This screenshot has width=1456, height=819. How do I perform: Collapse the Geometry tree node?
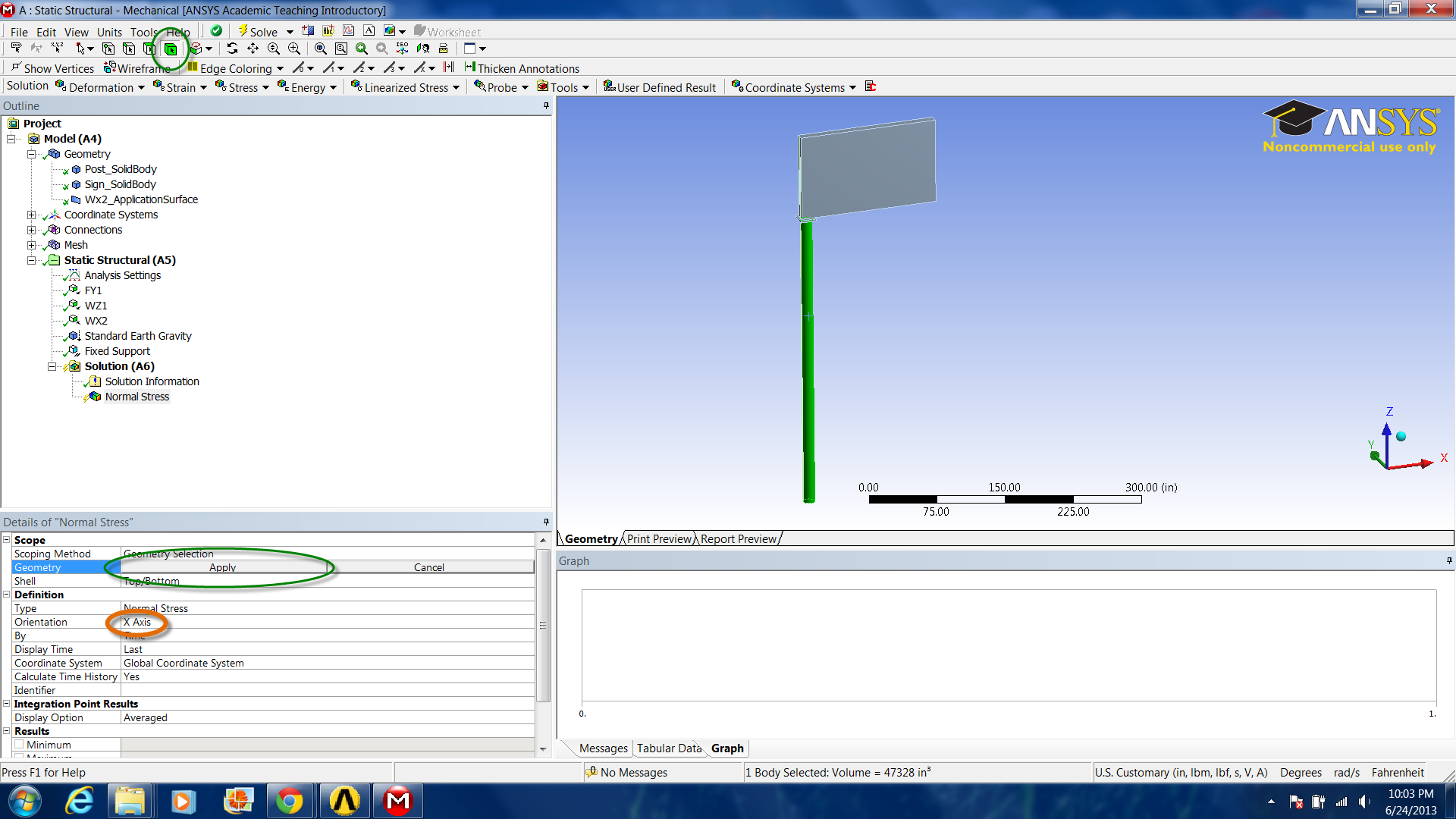click(31, 154)
